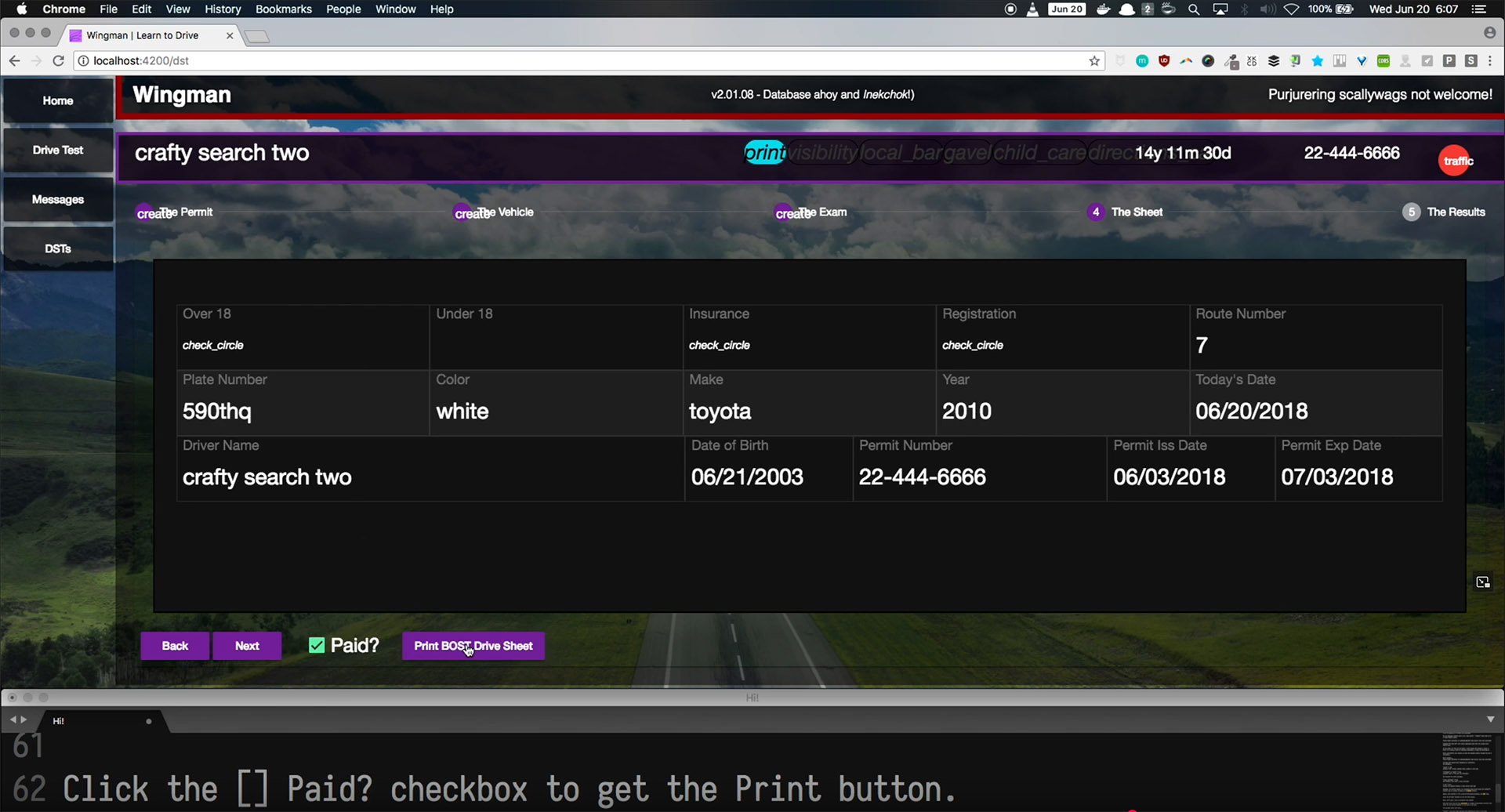Click the cyan print icon button
The width and height of the screenshot is (1505, 812).
pyautogui.click(x=764, y=153)
